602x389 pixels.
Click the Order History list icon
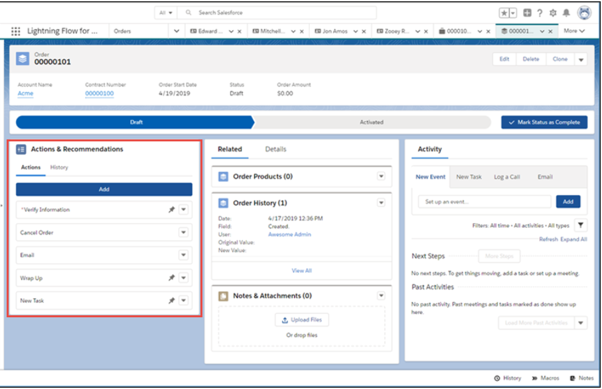223,203
